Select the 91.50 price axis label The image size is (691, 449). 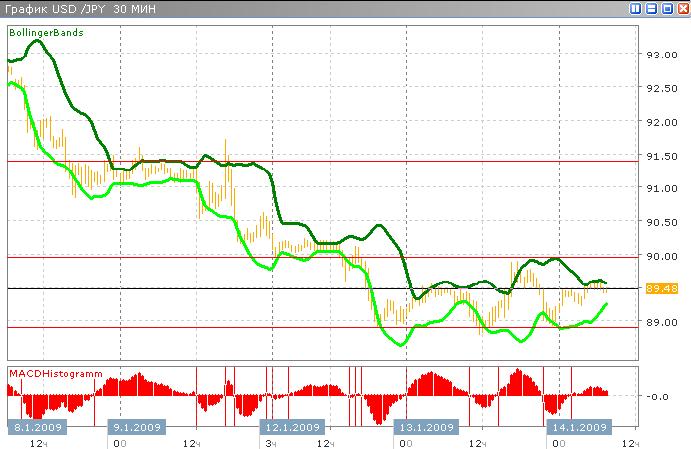[661, 156]
